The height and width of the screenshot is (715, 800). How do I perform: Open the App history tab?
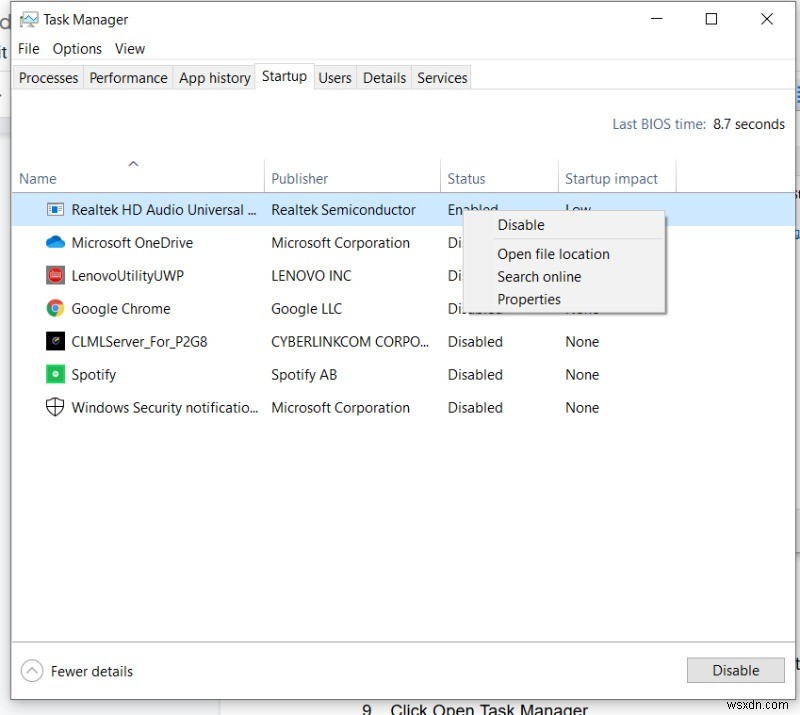coord(214,77)
